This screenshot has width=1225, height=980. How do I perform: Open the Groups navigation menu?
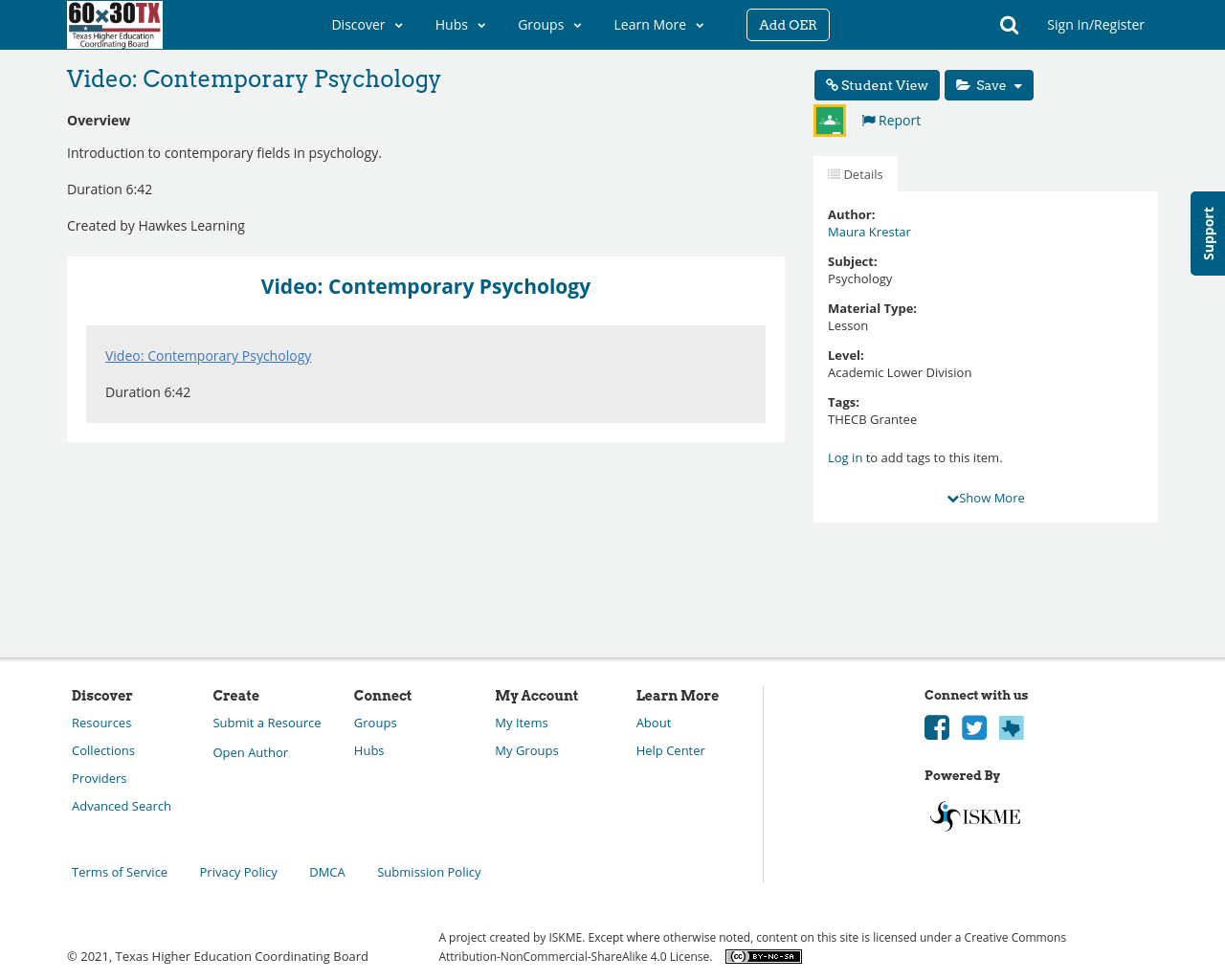[x=549, y=25]
